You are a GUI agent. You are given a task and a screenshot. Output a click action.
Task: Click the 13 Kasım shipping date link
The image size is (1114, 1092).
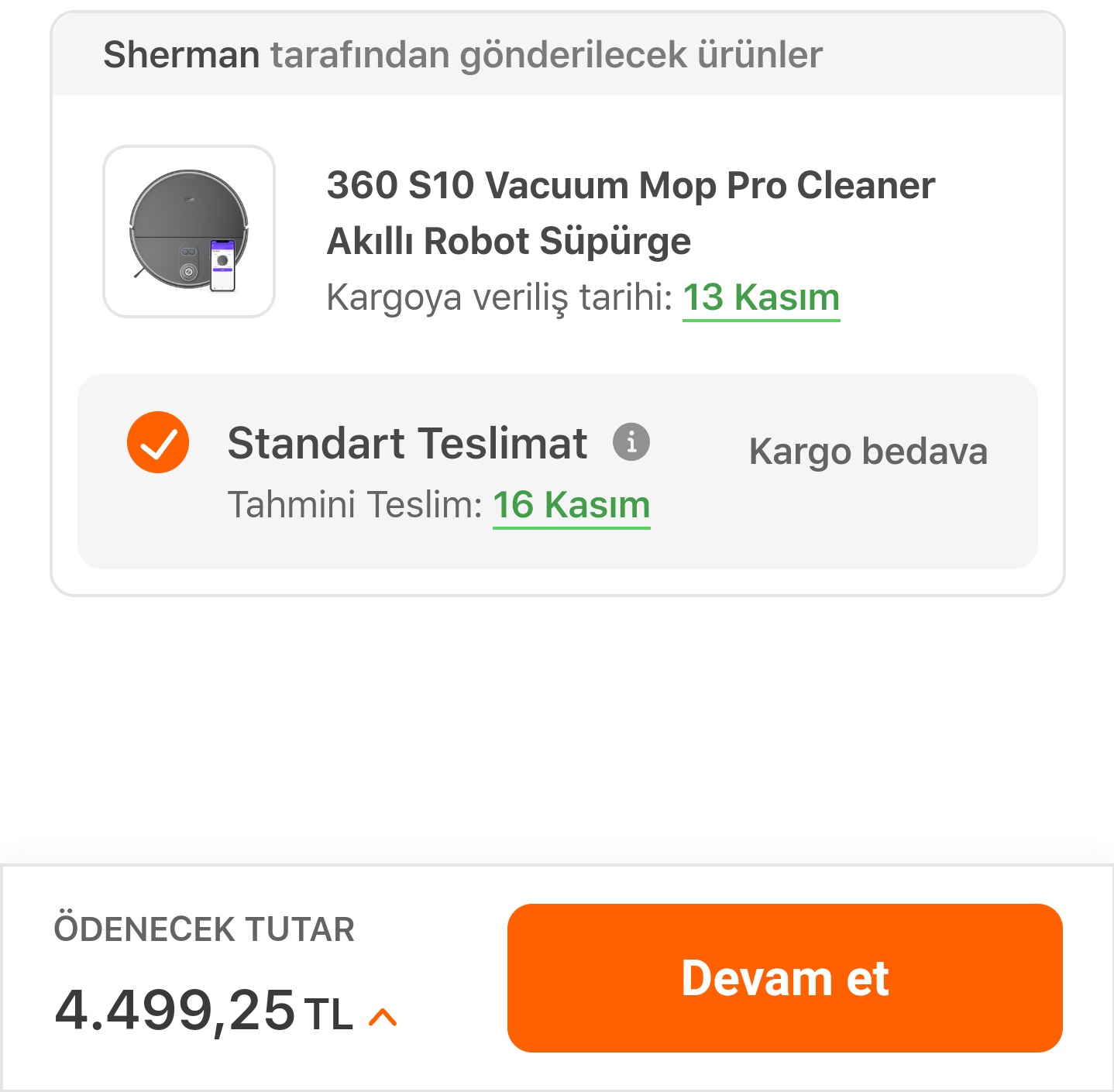coord(761,297)
